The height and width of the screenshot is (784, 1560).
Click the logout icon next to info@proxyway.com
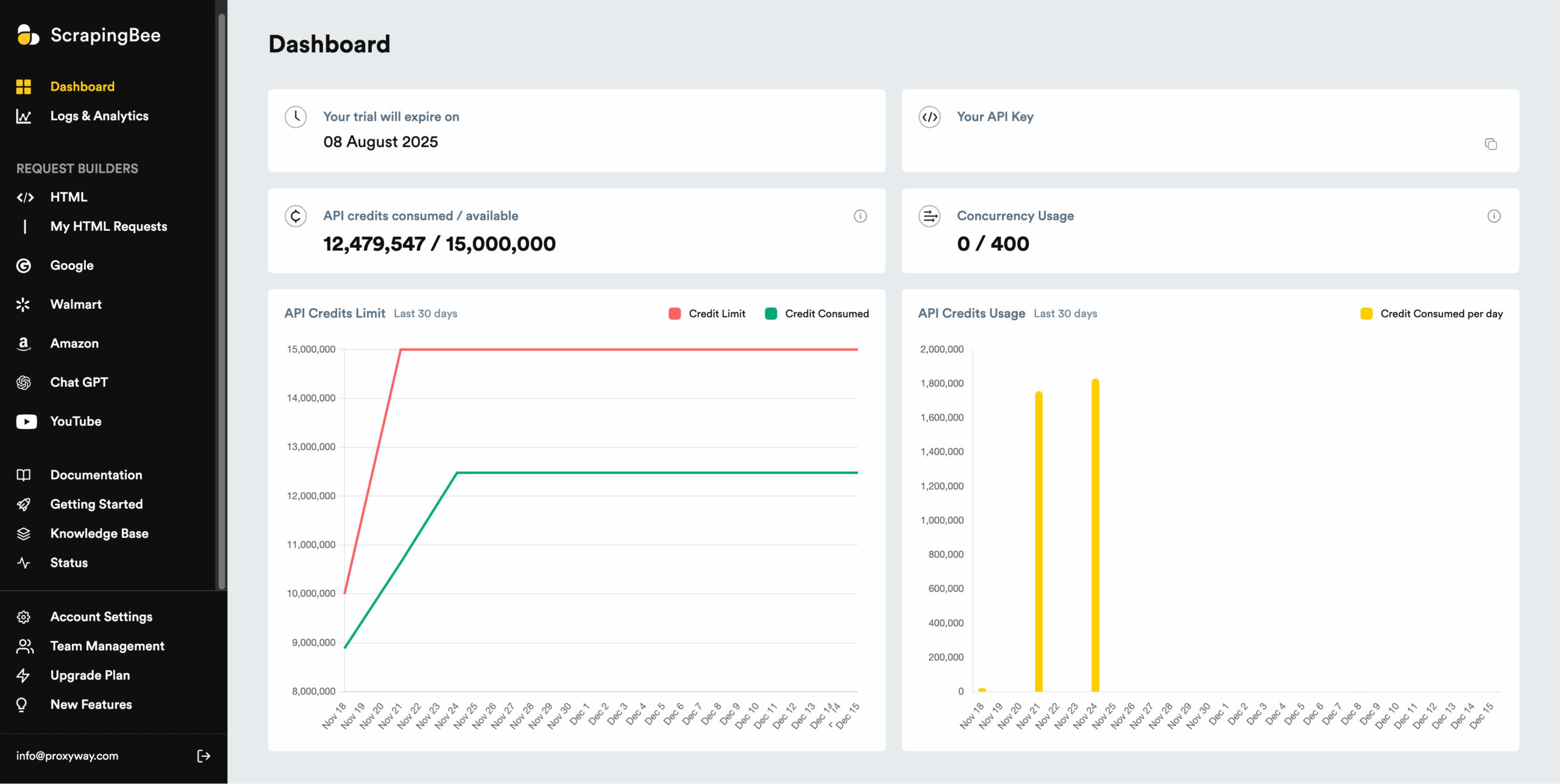point(204,756)
